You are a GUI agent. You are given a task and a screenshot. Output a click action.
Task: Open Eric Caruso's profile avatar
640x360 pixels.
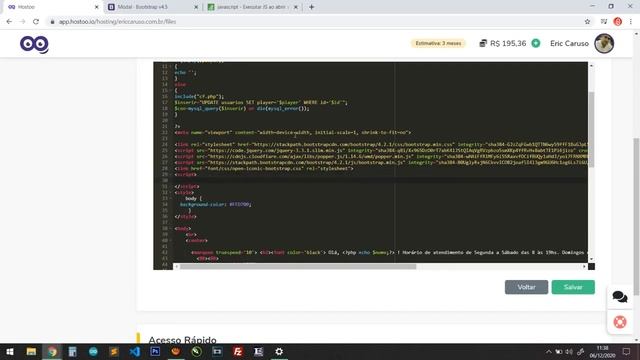click(x=604, y=43)
